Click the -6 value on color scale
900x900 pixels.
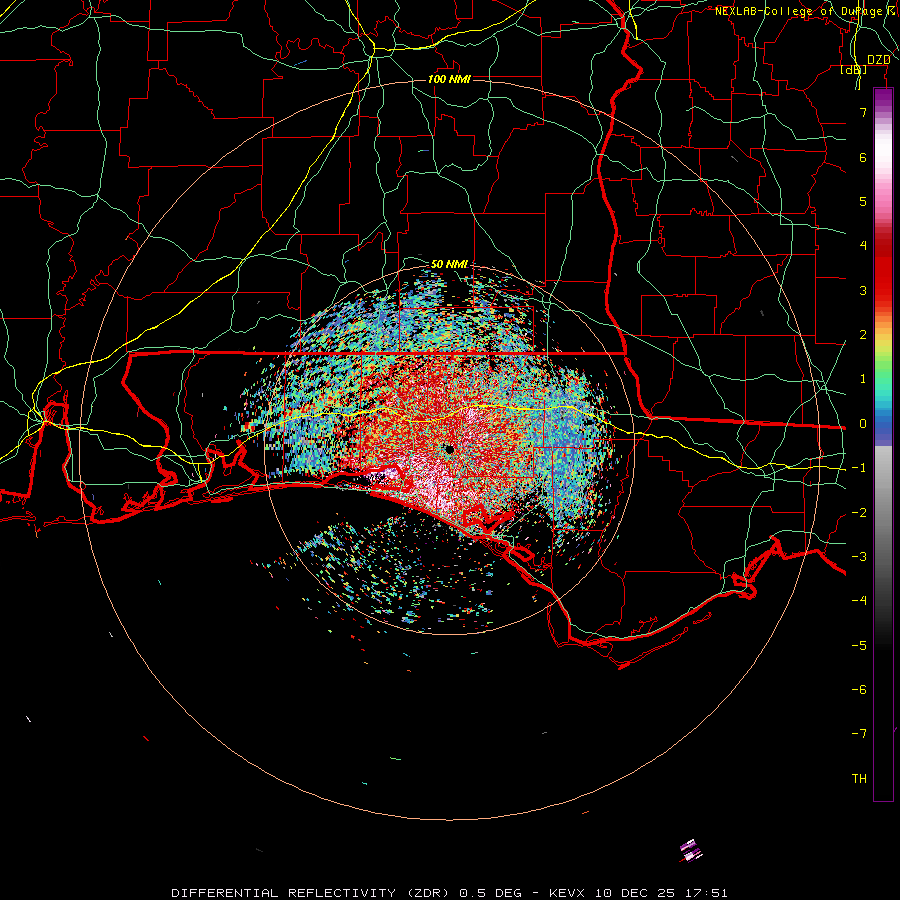(859, 690)
